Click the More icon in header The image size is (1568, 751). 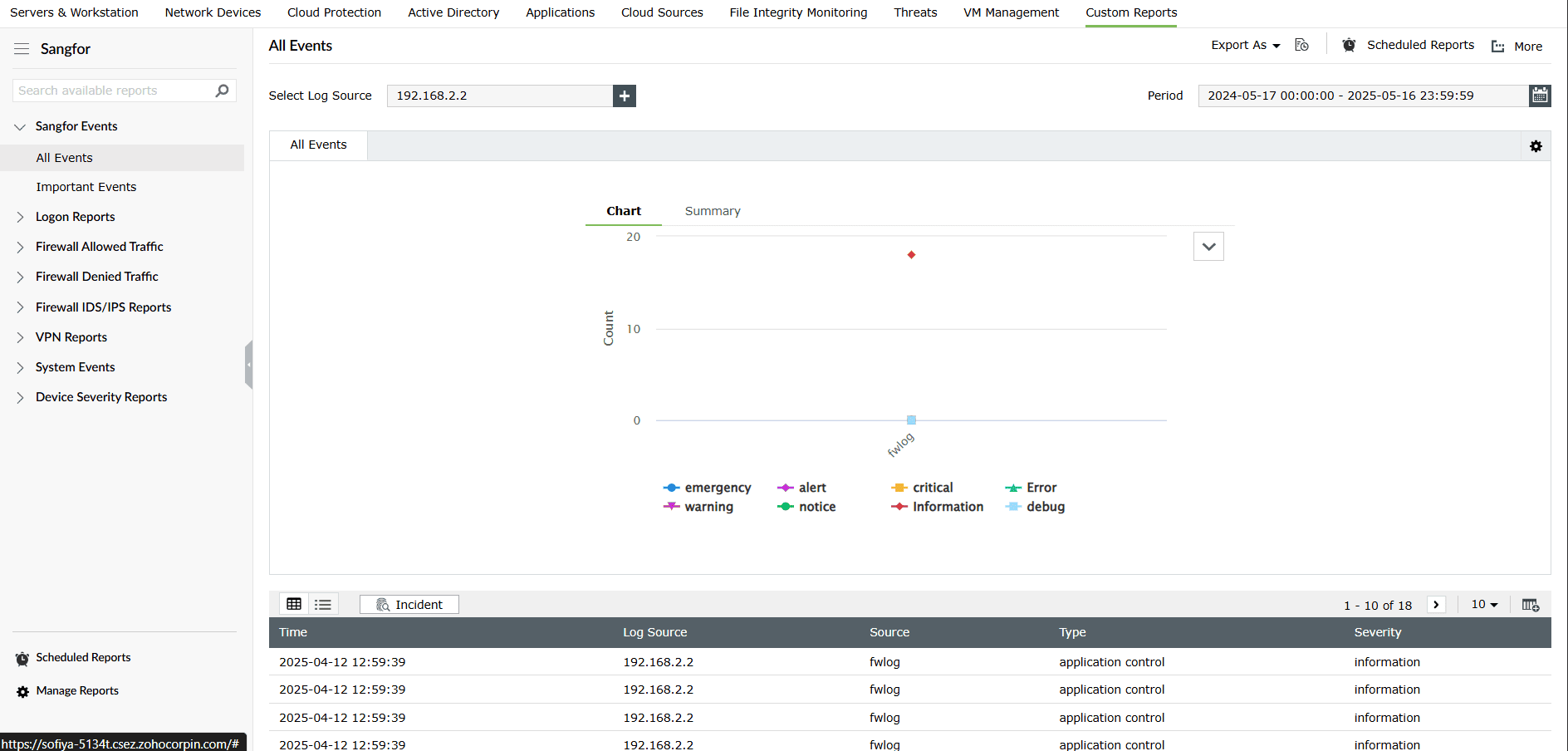[1498, 47]
